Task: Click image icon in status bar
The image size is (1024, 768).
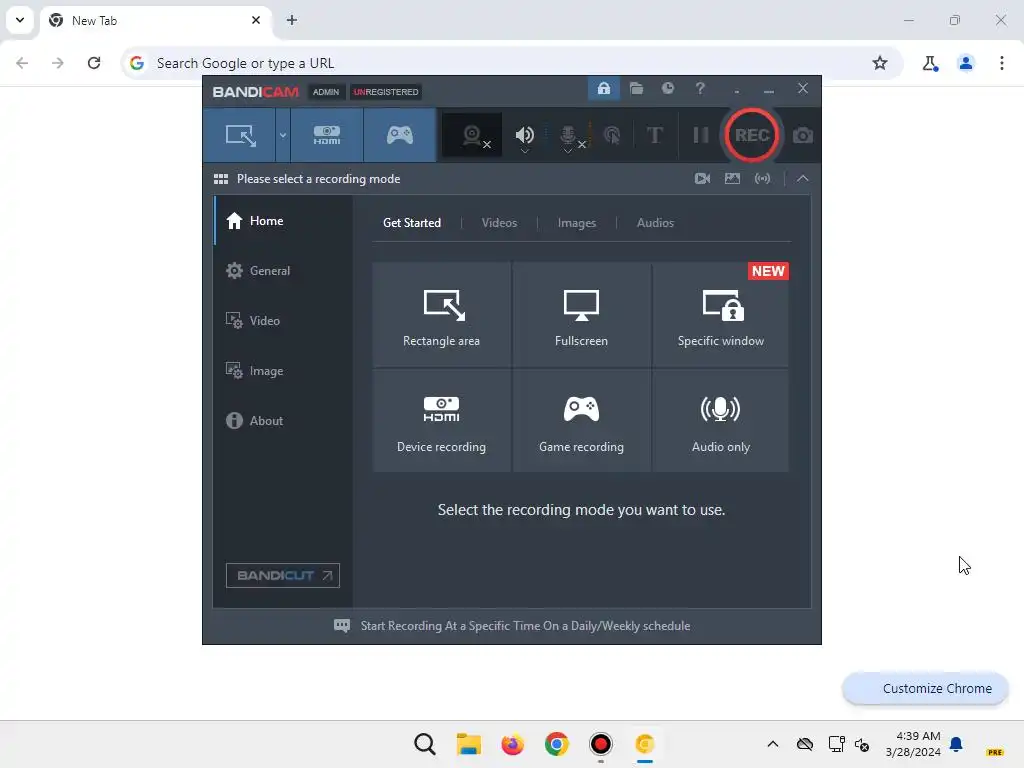Action: point(732,178)
